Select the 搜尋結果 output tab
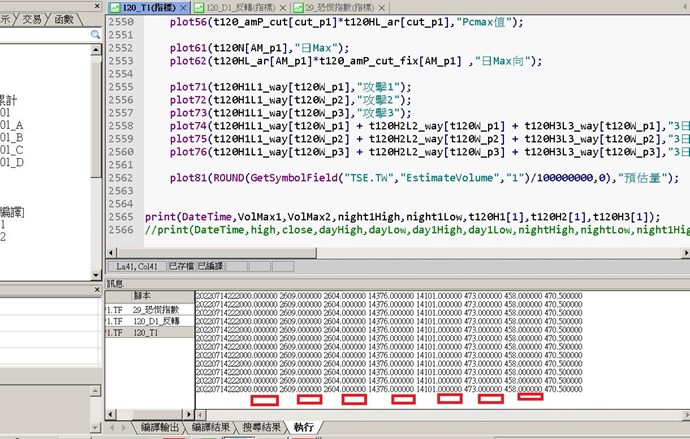The image size is (690, 439). 261,427
